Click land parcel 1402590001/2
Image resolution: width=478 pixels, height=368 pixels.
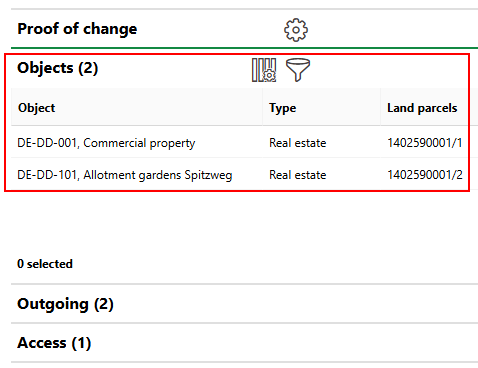[425, 175]
